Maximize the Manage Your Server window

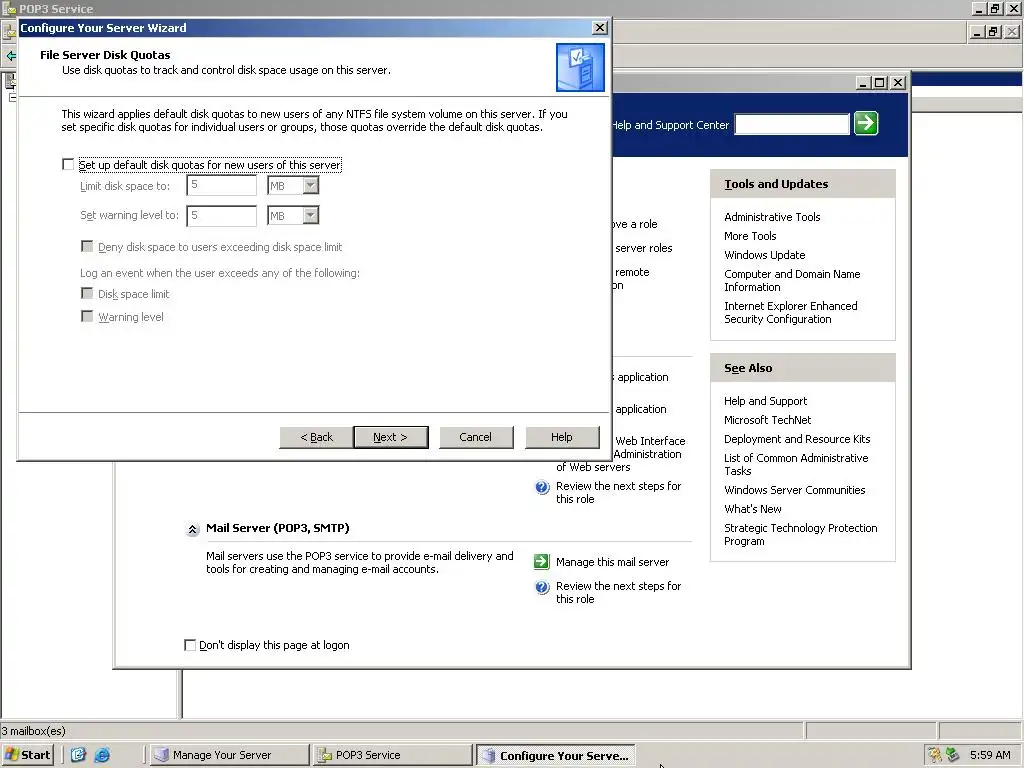click(880, 83)
